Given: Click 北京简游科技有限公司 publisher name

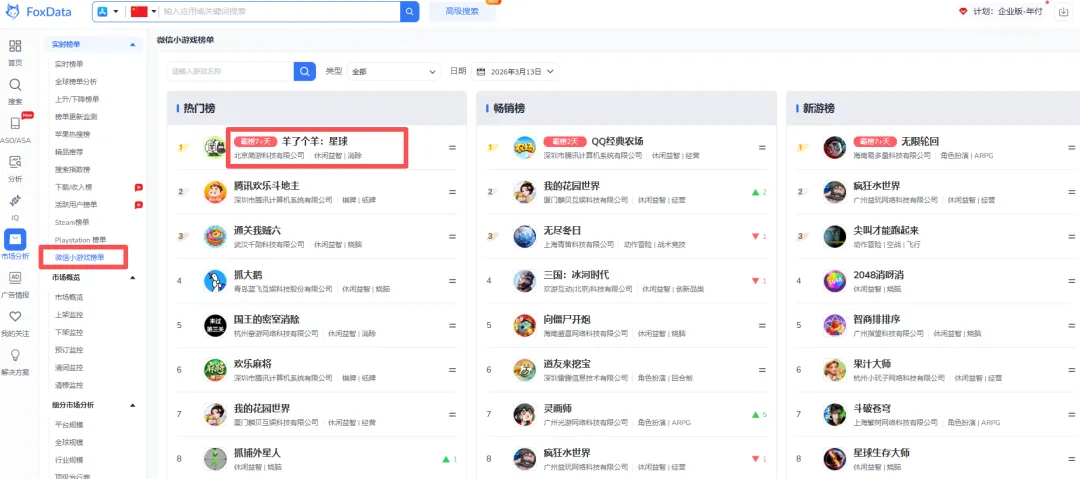Looking at the screenshot, I should 269,156.
